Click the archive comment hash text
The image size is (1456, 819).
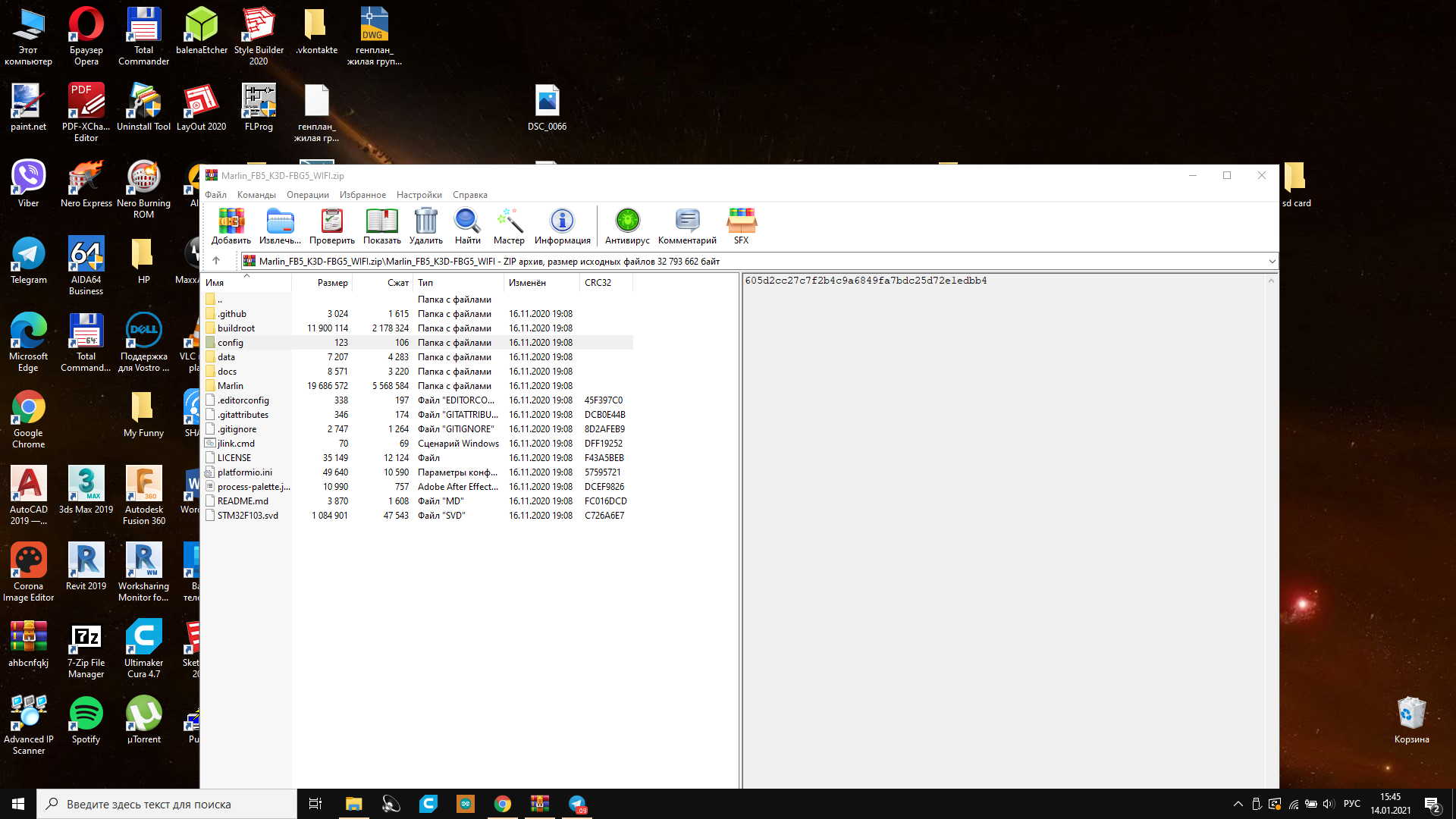pos(866,281)
